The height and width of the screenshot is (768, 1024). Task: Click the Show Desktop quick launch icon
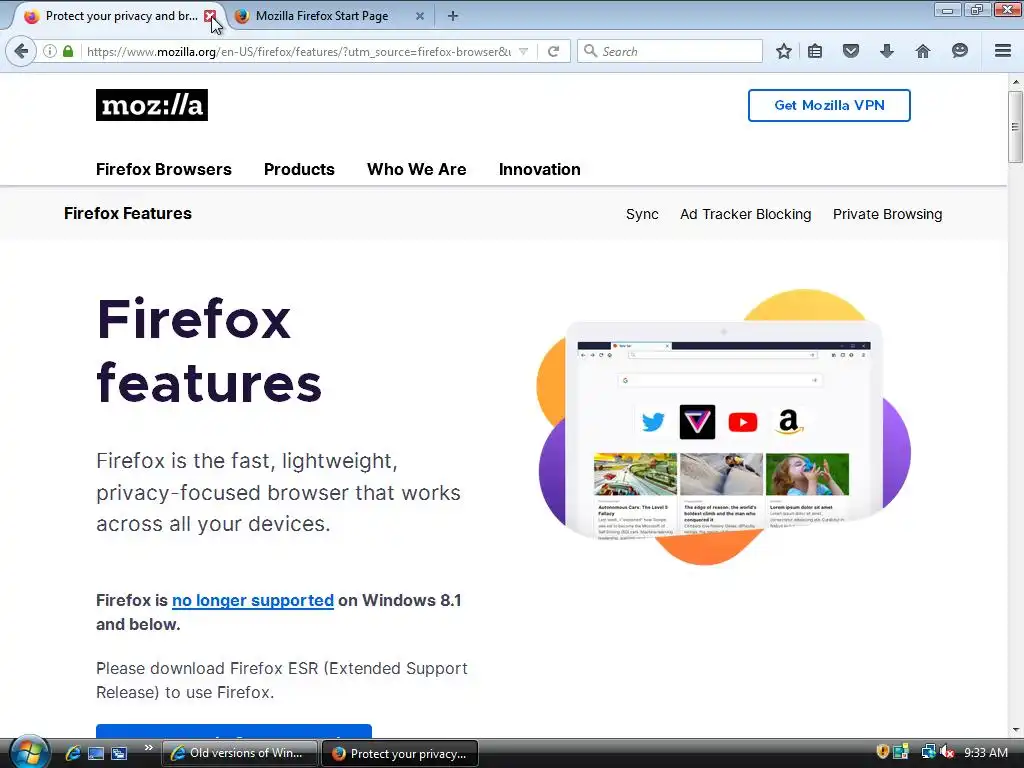(x=96, y=753)
